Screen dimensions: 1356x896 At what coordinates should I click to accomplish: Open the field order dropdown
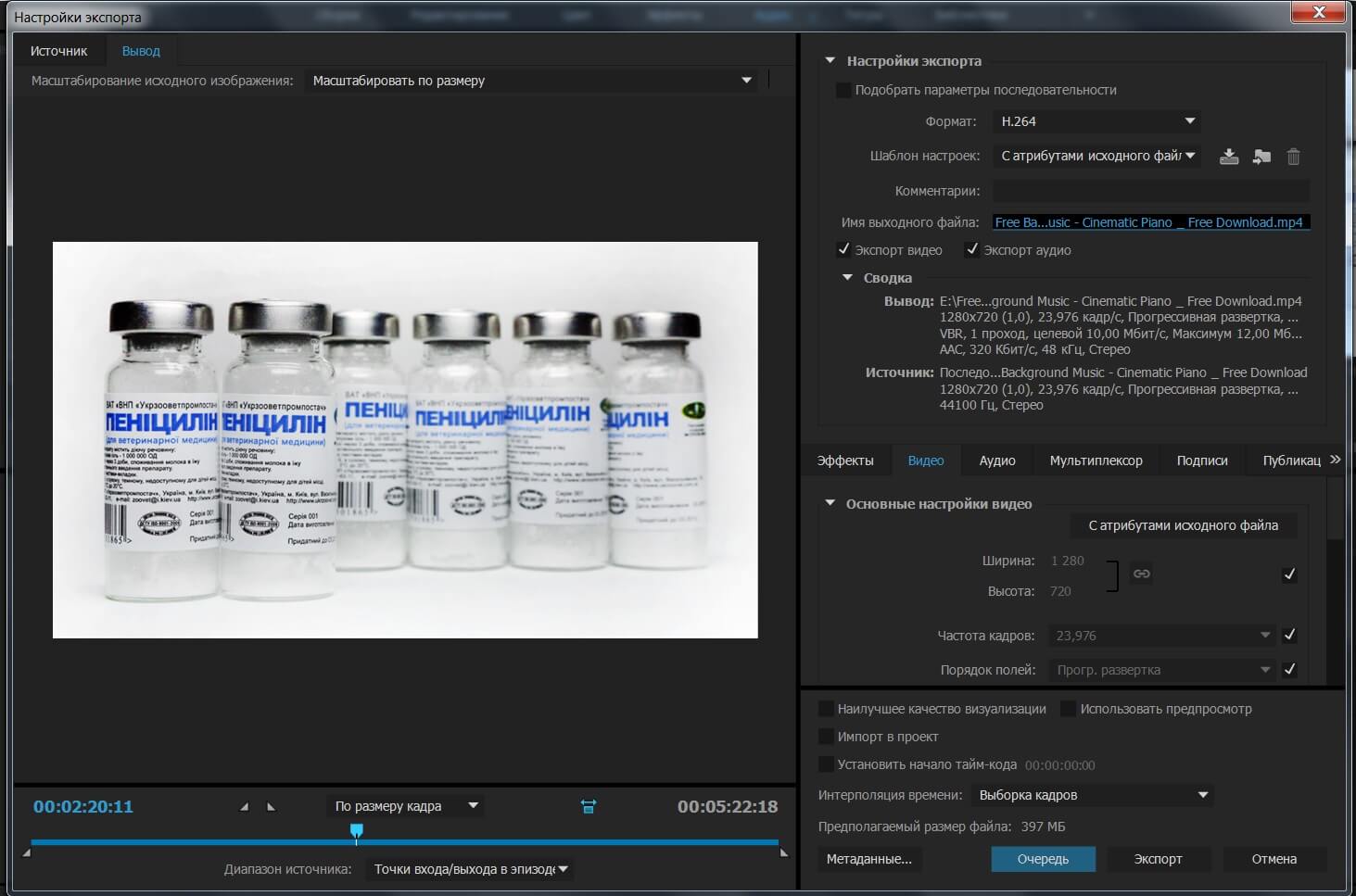pos(1162,670)
